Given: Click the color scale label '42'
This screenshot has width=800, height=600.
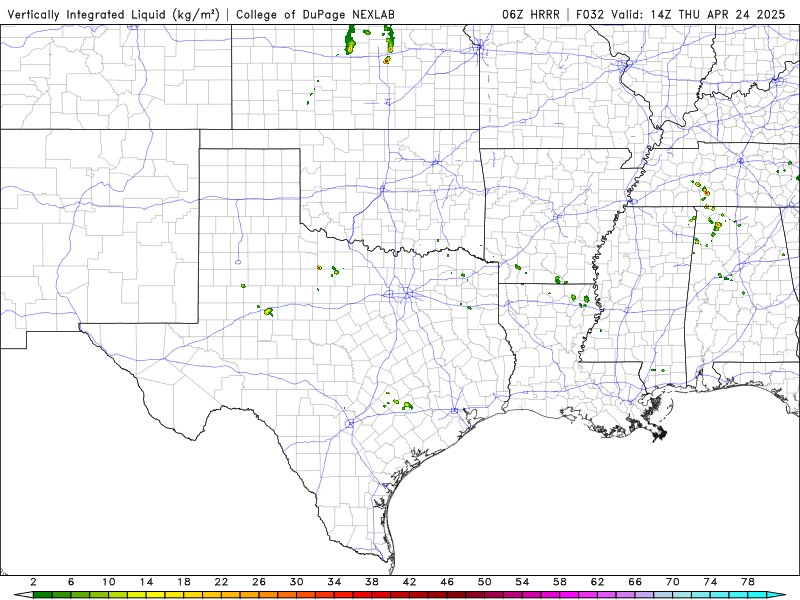Looking at the screenshot, I should click(410, 582).
